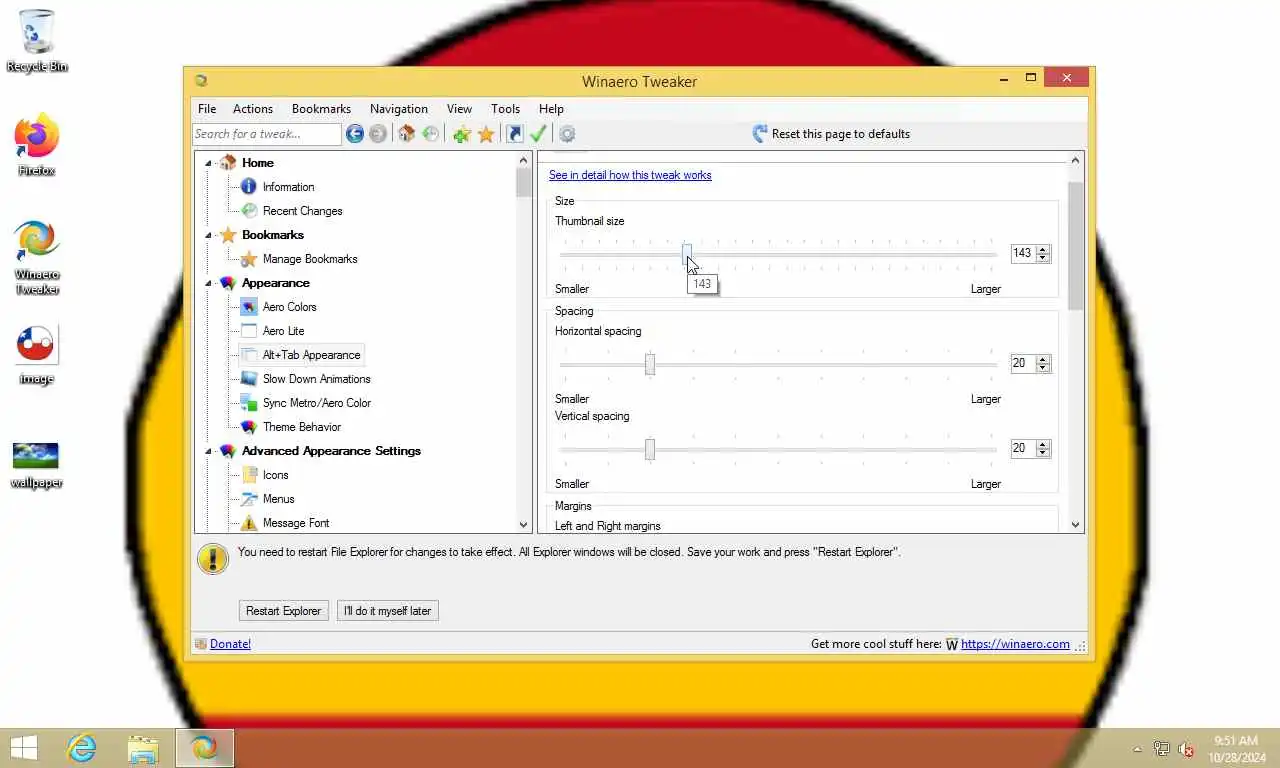The width and height of the screenshot is (1280, 768).
Task: Select the Information tree item
Action: point(288,187)
